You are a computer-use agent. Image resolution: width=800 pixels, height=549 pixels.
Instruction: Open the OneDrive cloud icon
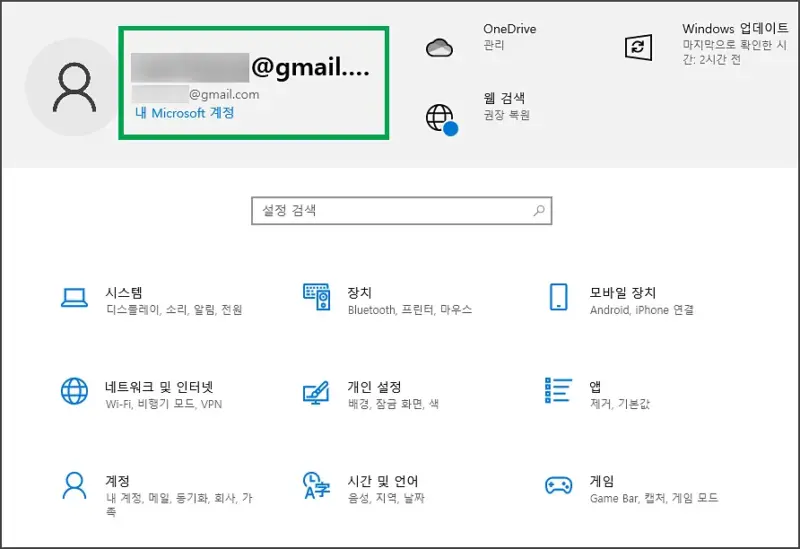pyautogui.click(x=439, y=48)
